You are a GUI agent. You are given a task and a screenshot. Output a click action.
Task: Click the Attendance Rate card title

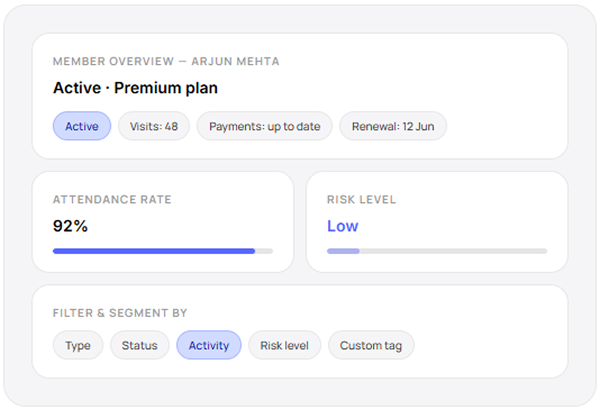[112, 200]
